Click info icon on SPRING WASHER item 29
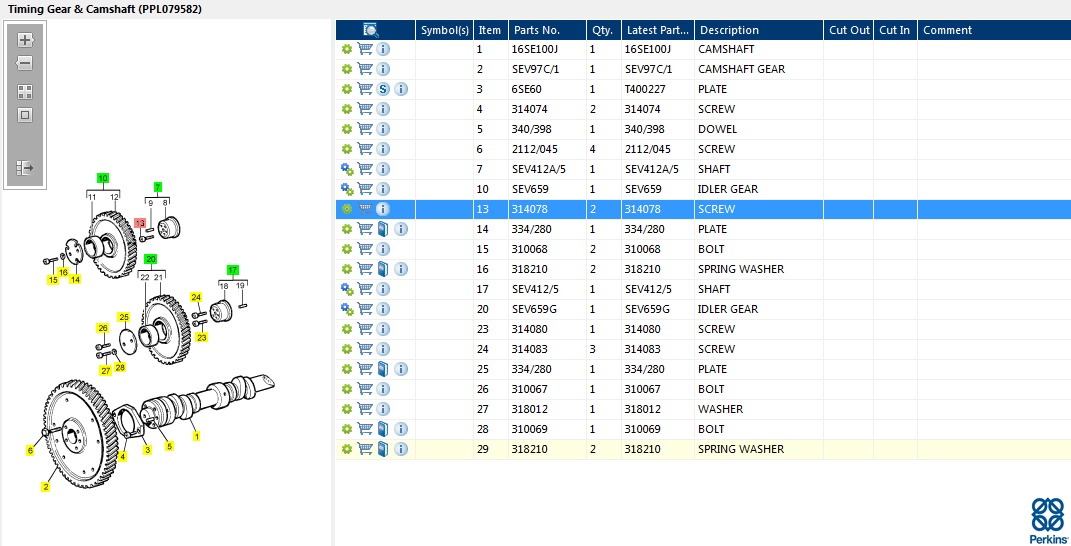 pos(401,449)
